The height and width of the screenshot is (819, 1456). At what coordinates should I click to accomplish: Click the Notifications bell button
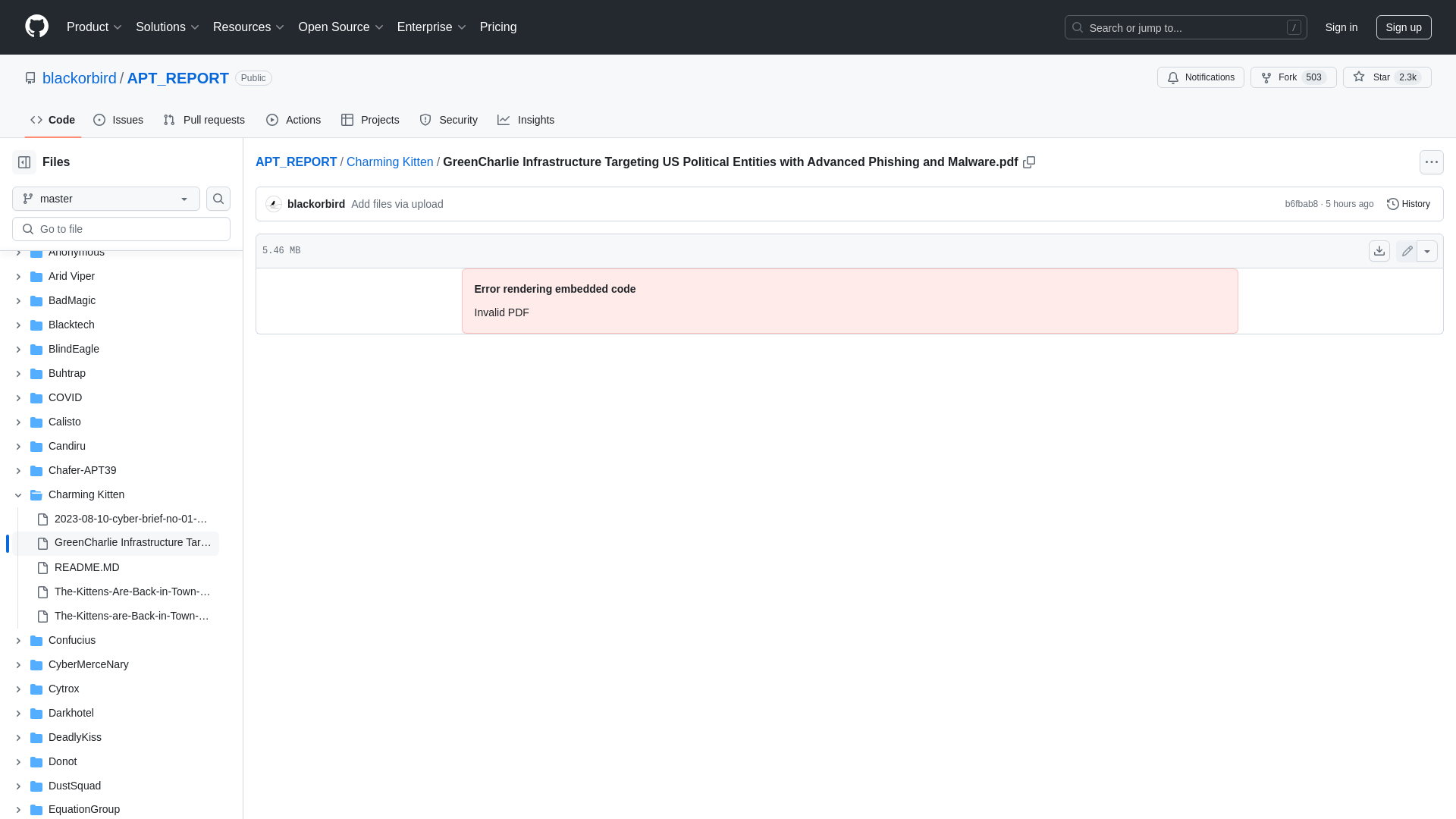pos(1200,77)
